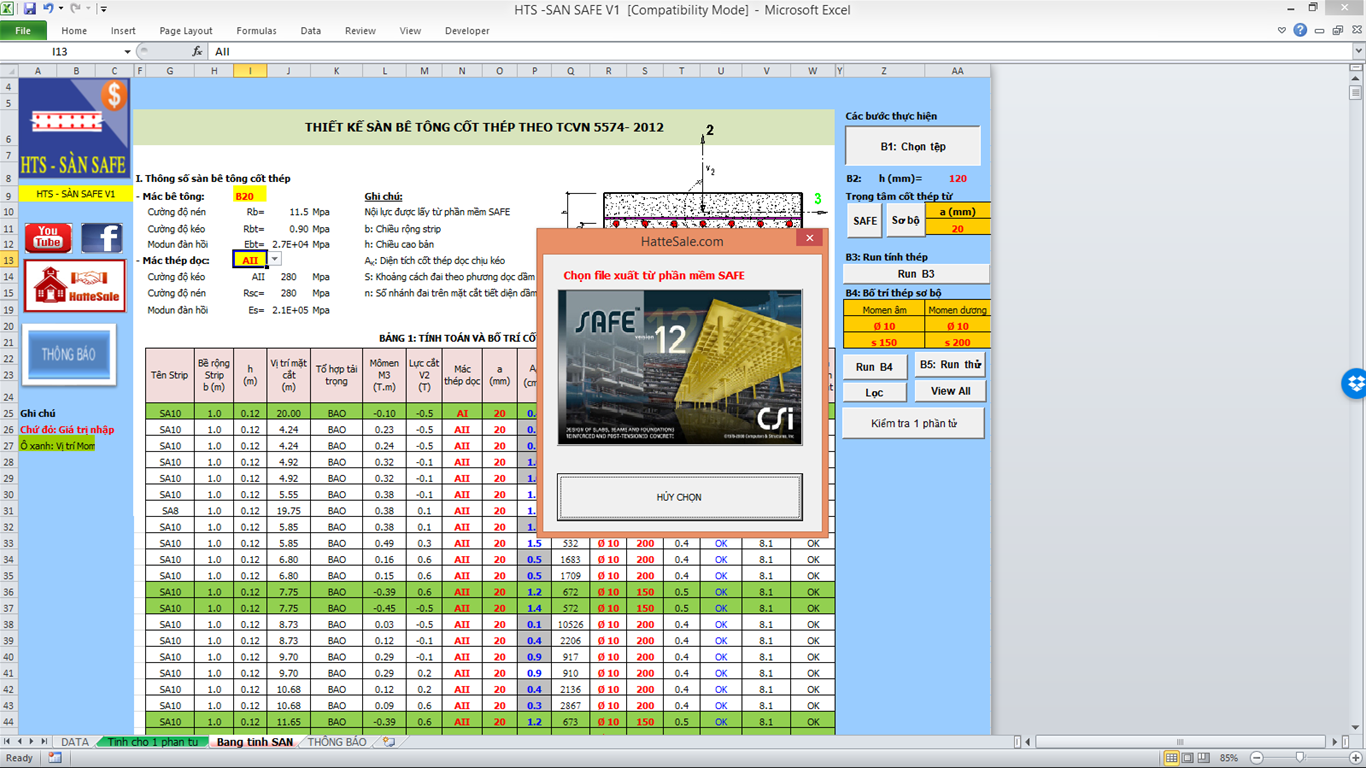Switch to the DATA sheet tab
This screenshot has width=1366, height=768.
point(75,742)
